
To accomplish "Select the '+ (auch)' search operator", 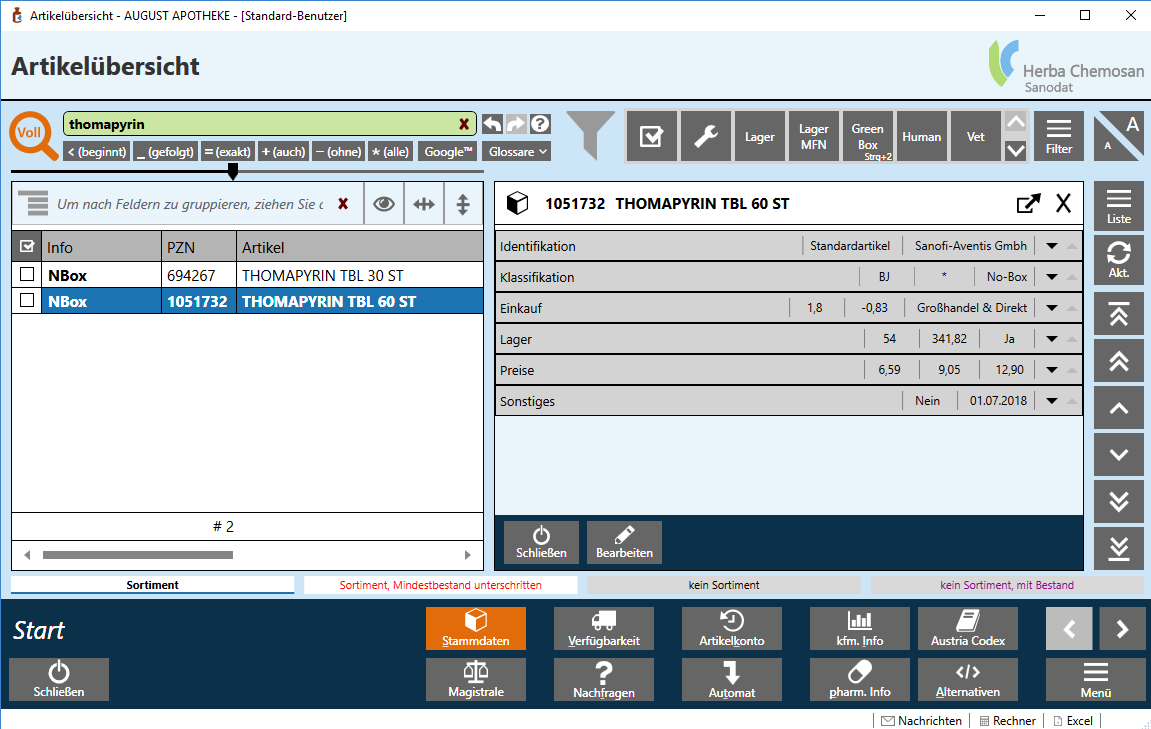I will click(x=283, y=152).
